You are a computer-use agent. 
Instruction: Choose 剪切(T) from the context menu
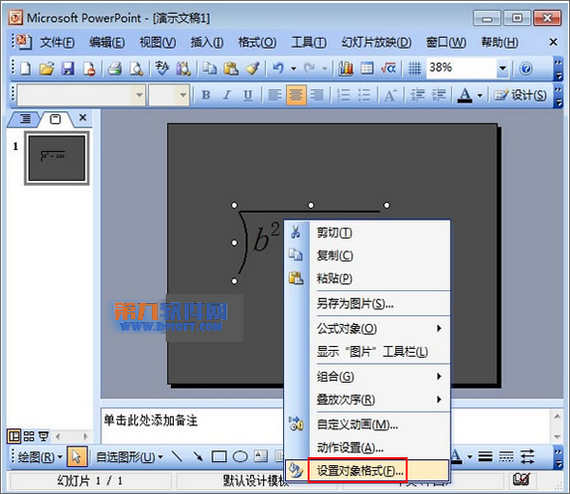tap(368, 233)
